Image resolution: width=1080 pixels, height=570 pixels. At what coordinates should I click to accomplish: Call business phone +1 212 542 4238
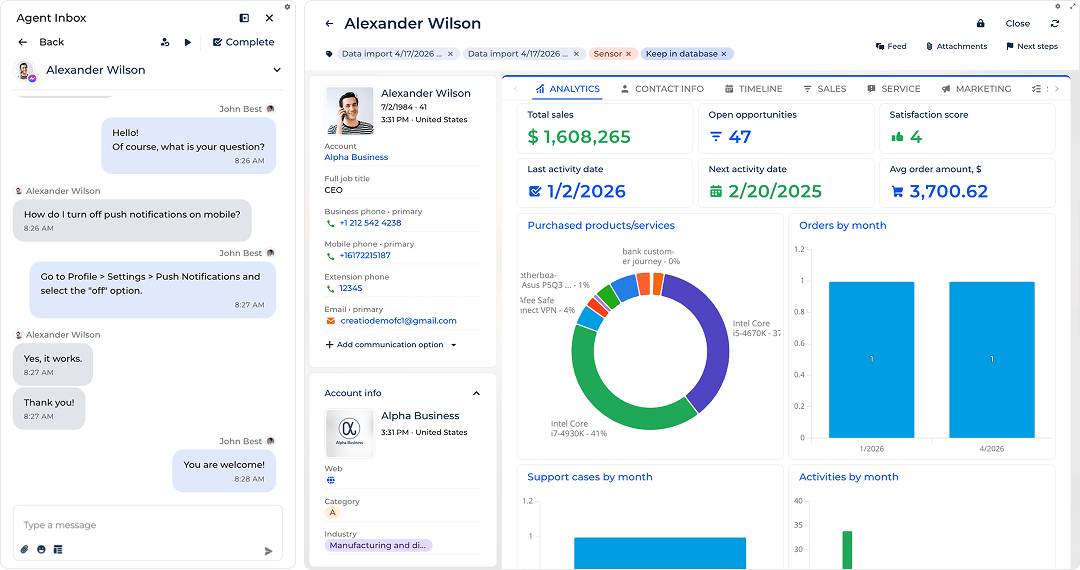(x=370, y=223)
